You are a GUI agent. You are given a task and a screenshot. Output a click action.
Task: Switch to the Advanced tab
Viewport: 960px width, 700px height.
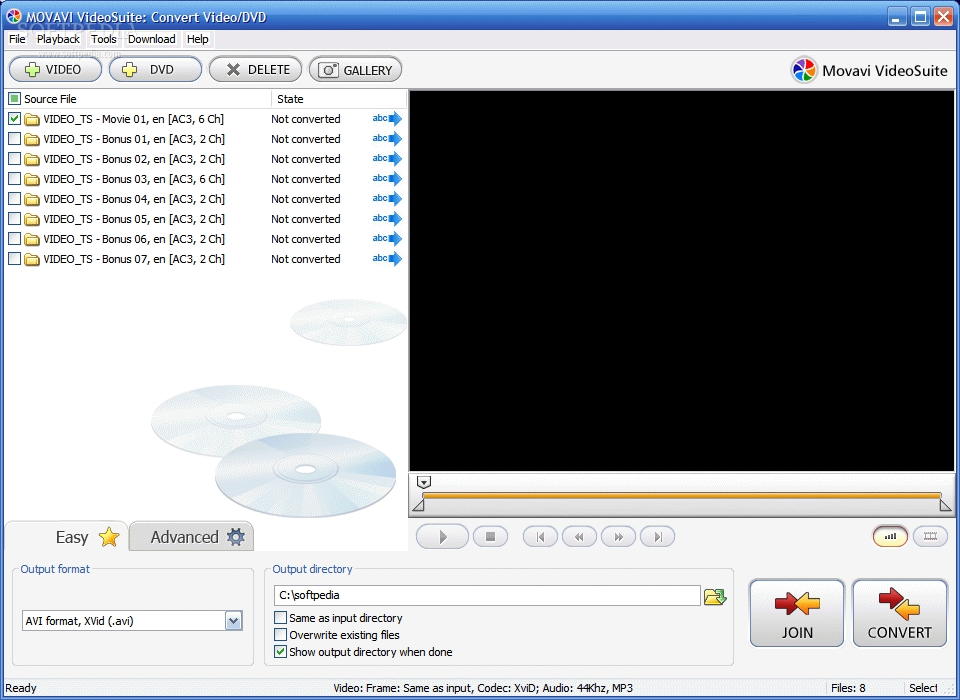click(x=192, y=537)
